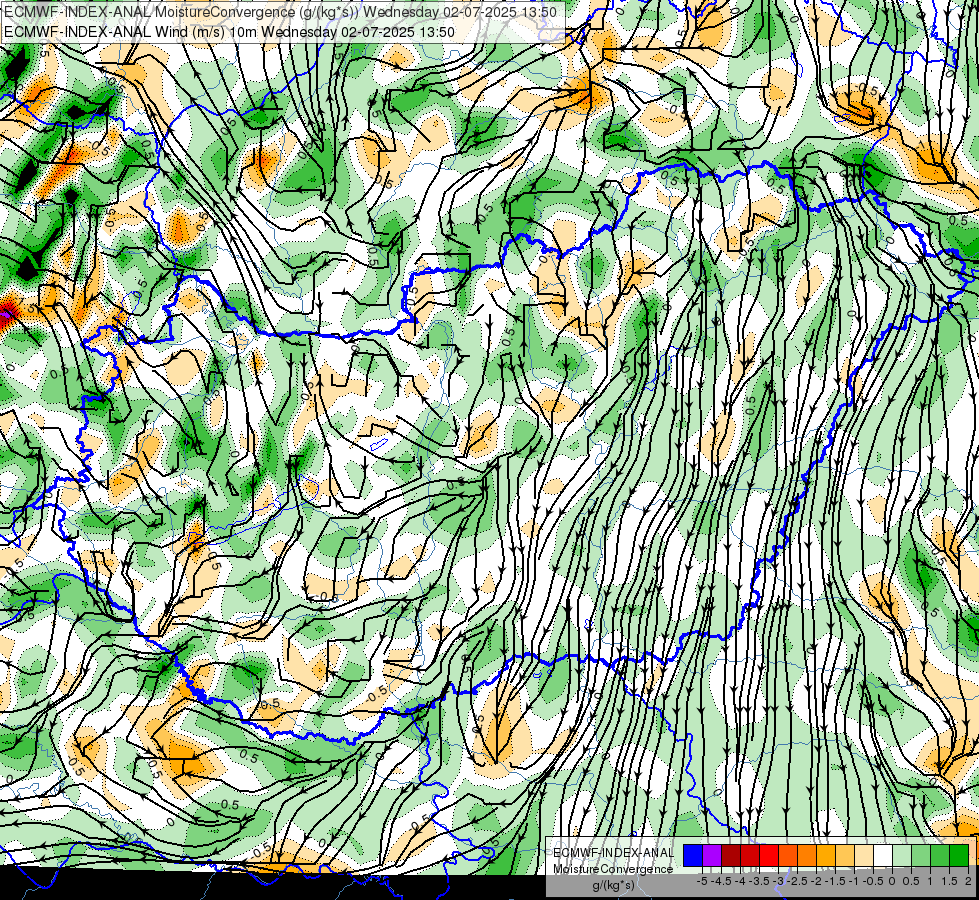
Task: Click the Wind (m/s) 10m title line
Action: [x=229, y=32]
